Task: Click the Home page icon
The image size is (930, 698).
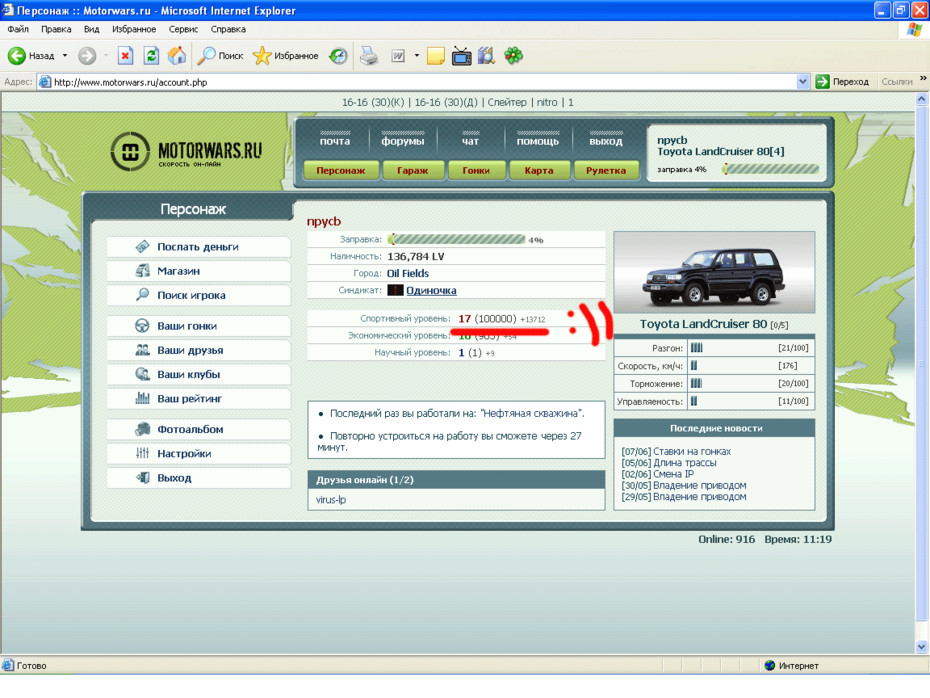Action: pos(176,56)
